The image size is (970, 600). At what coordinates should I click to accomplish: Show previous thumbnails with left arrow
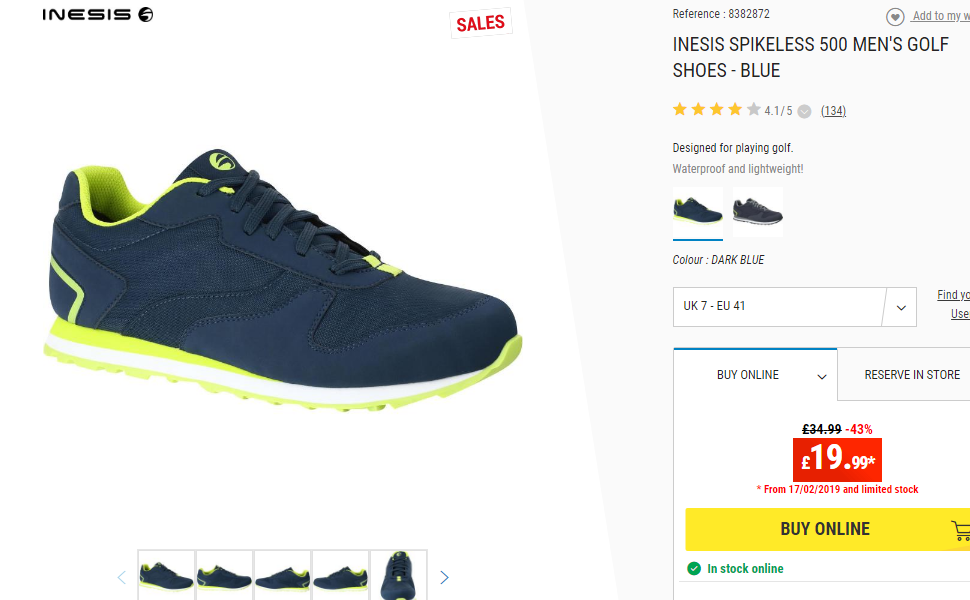(122, 578)
